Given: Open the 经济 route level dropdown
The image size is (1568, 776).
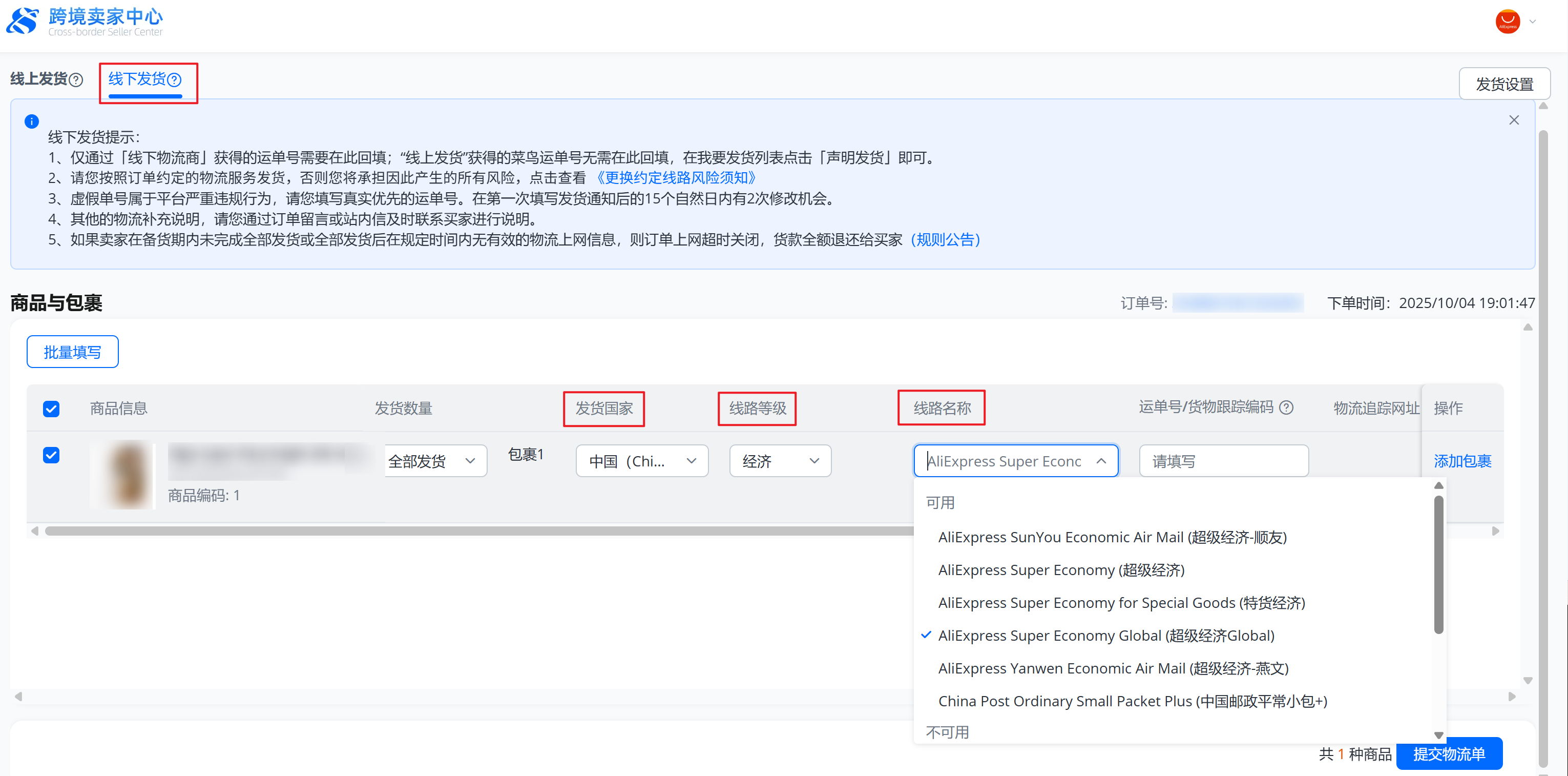Looking at the screenshot, I should click(780, 461).
